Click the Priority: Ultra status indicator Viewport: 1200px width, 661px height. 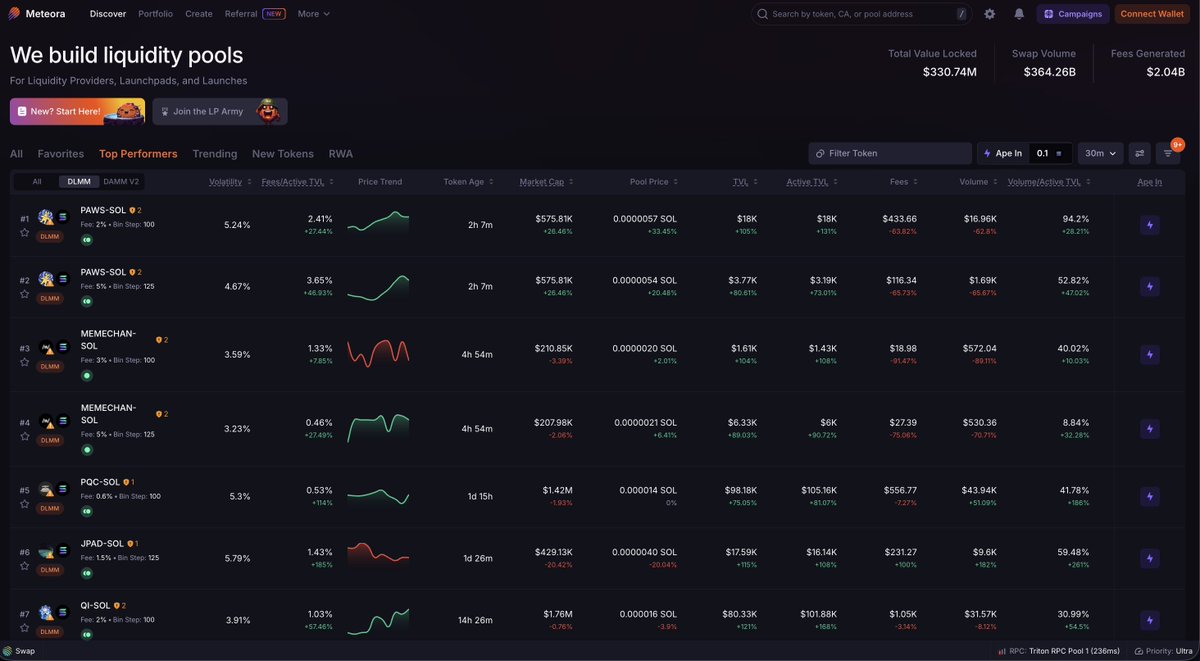pos(1164,651)
